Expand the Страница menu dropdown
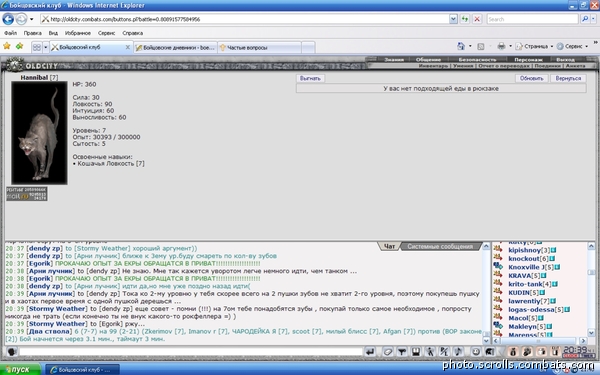Screen dimensions: 600x375 click(x=551, y=46)
